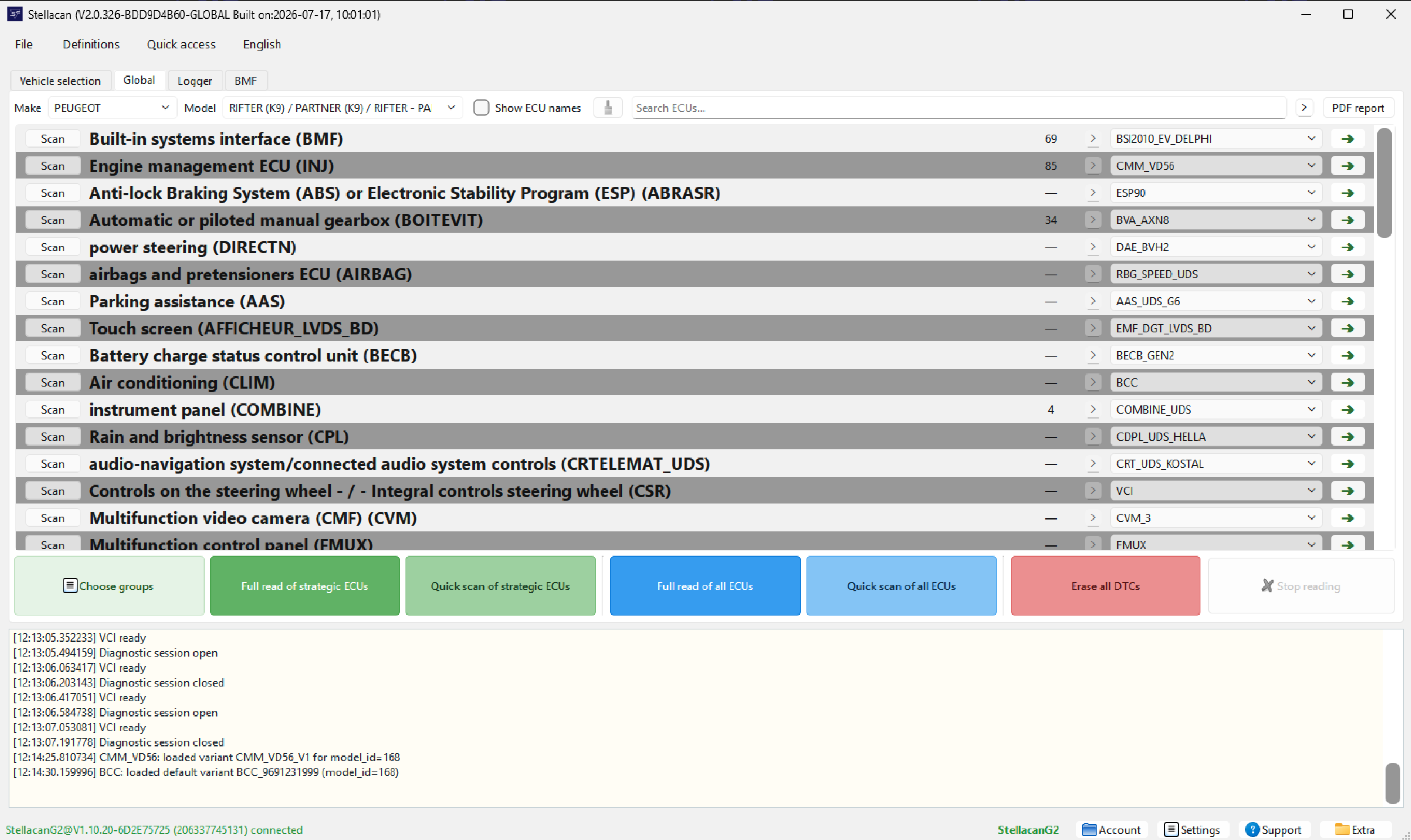Open Engine management ECU via green arrow
1411x840 pixels.
[1347, 166]
